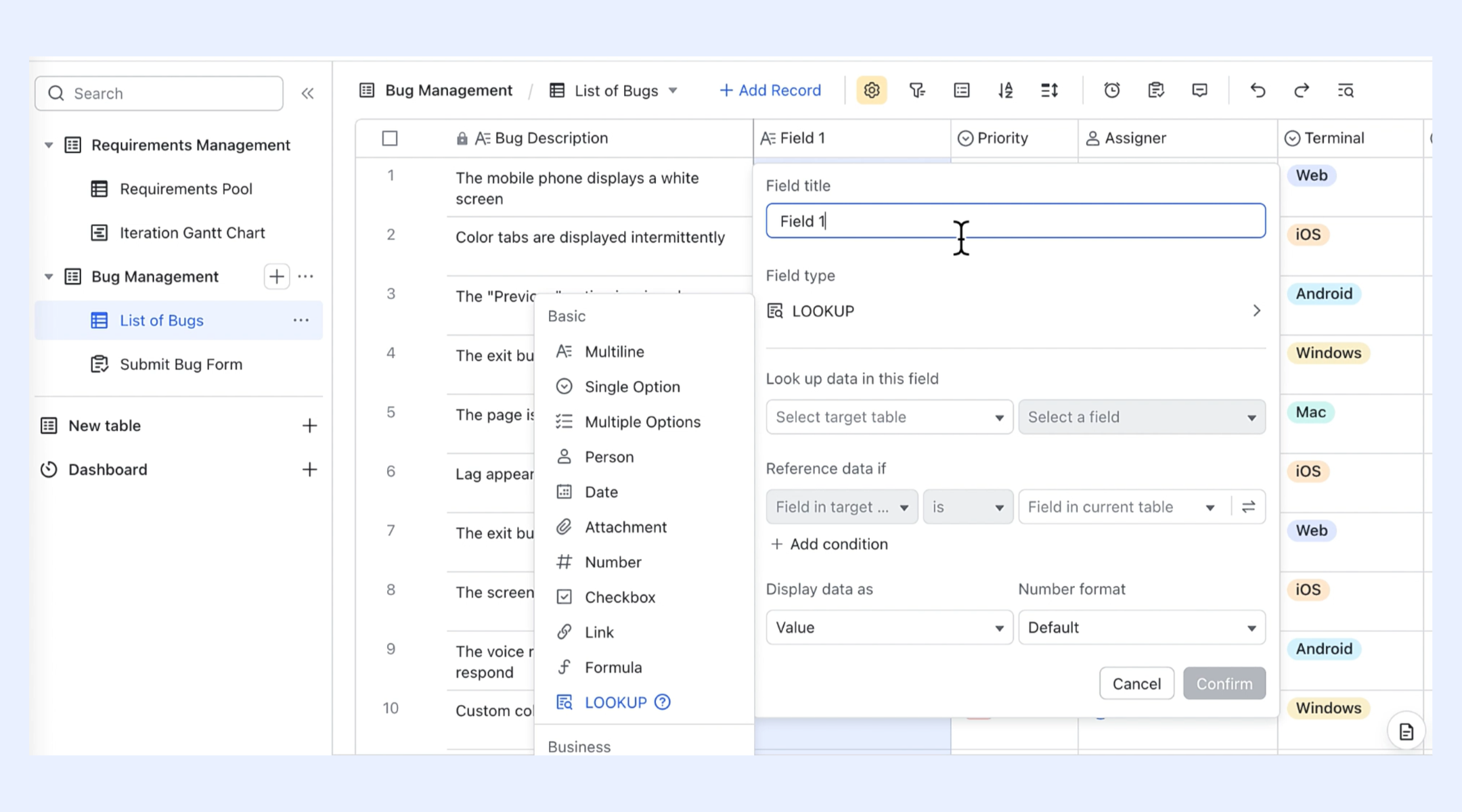Screen dimensions: 1462x812
Task: Select all records checkbox in header
Action: [x=390, y=138]
